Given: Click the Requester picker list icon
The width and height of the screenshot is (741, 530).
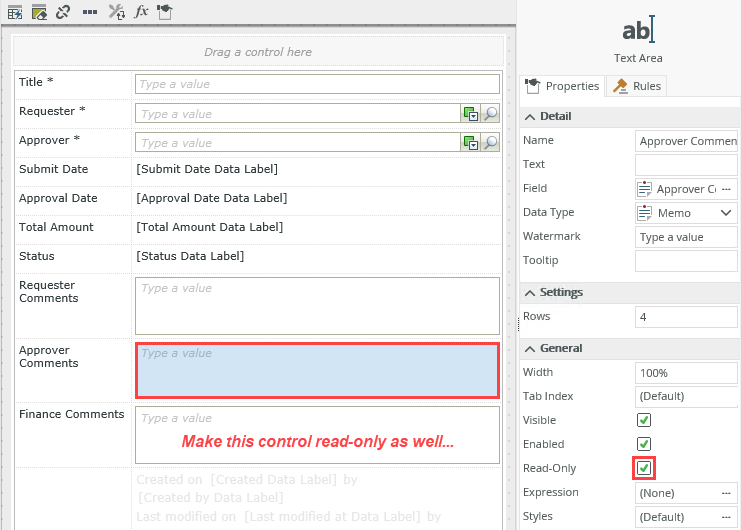Looking at the screenshot, I should click(471, 114).
